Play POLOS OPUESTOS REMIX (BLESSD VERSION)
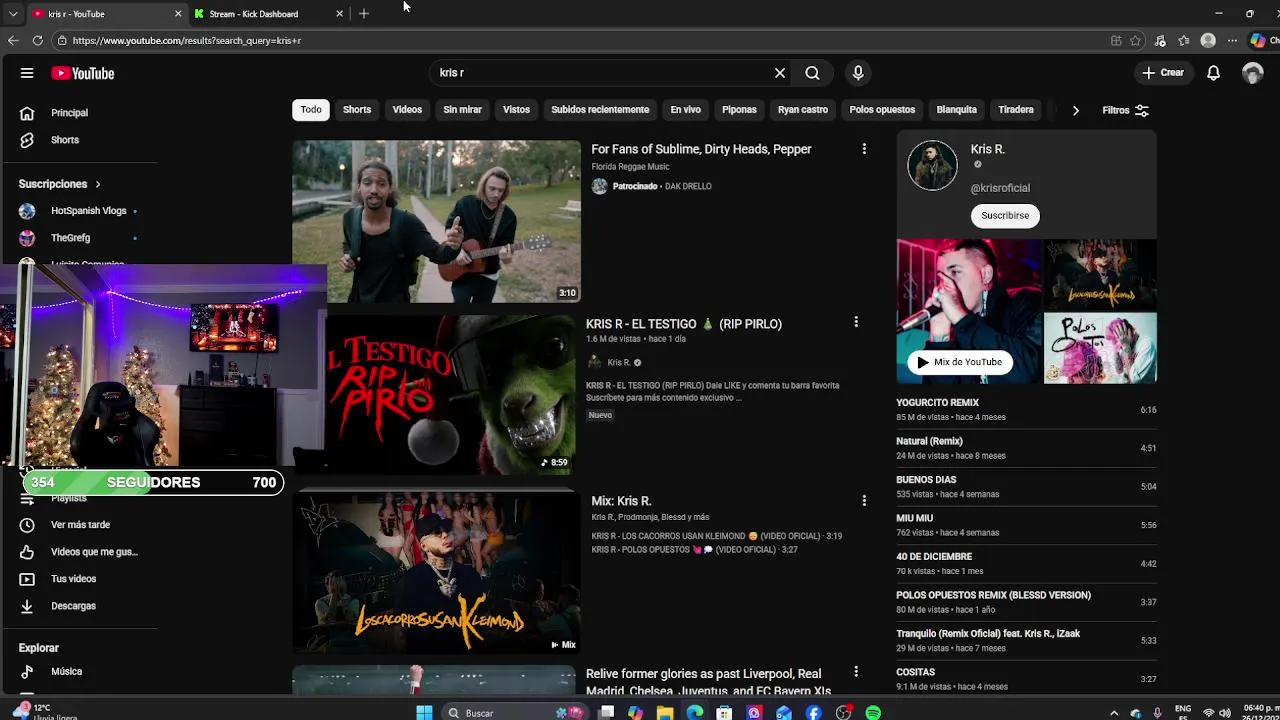 click(x=1026, y=602)
